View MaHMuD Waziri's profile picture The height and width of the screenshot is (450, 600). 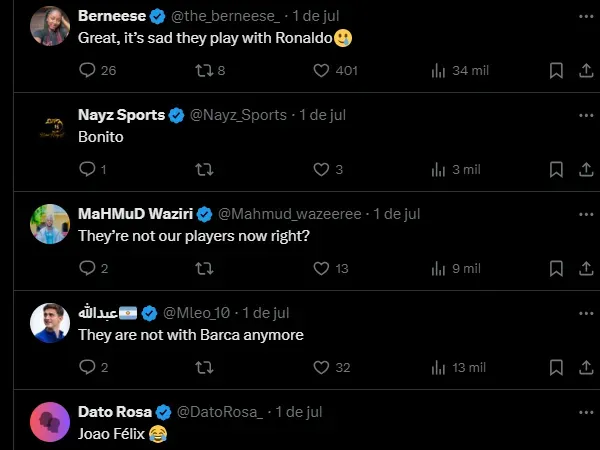[50, 224]
